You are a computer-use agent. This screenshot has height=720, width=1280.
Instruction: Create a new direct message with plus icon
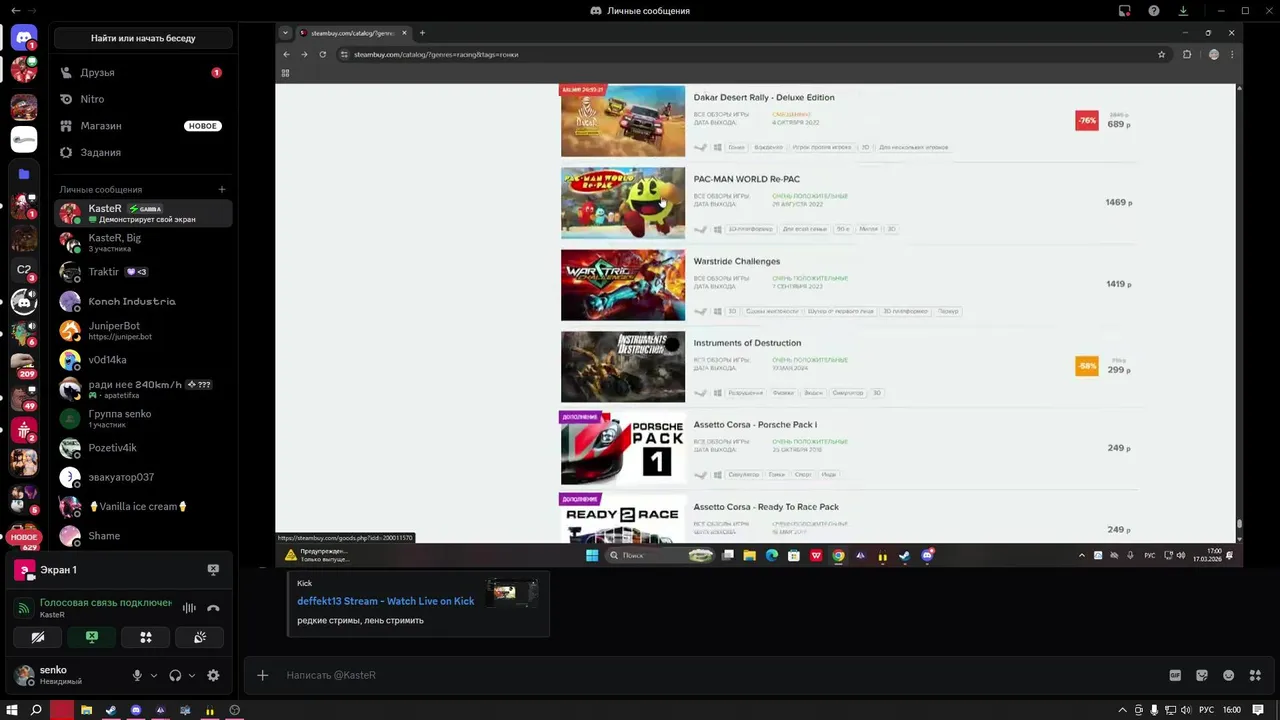(x=222, y=189)
